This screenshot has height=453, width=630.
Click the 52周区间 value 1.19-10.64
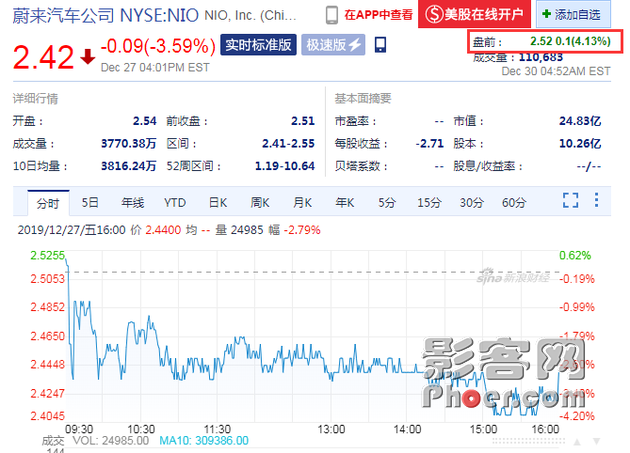pos(285,166)
